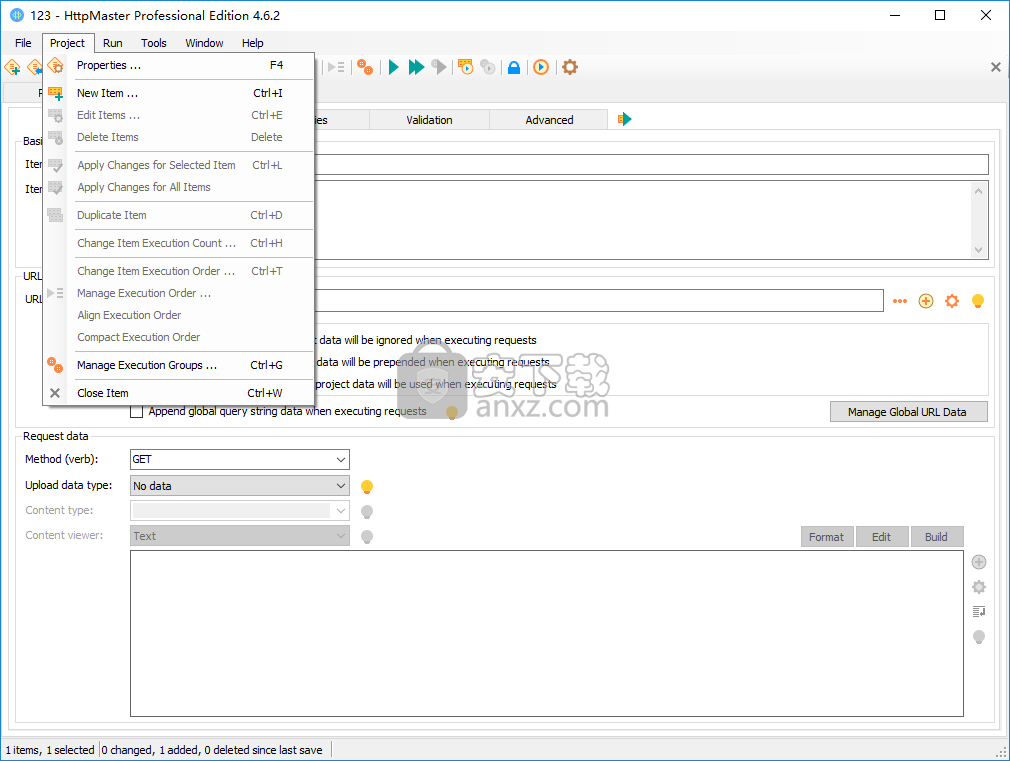This screenshot has width=1010, height=761.
Task: Click the three orange dots beside URL
Action: (900, 301)
